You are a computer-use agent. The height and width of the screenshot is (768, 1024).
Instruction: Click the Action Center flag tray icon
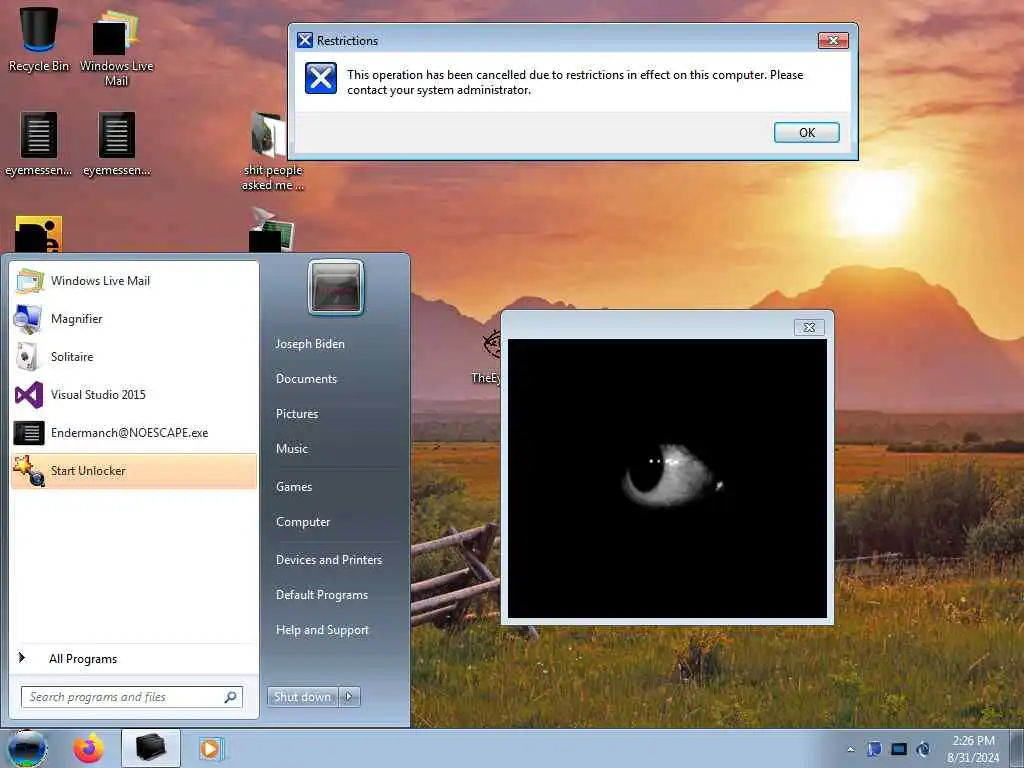[x=874, y=749]
